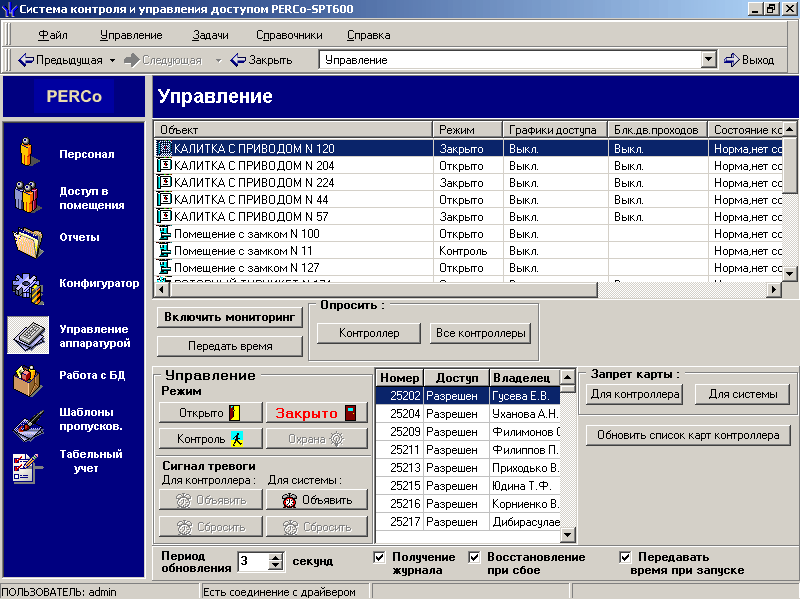
Task: Exit using the Выход toolbar button
Action: click(749, 60)
